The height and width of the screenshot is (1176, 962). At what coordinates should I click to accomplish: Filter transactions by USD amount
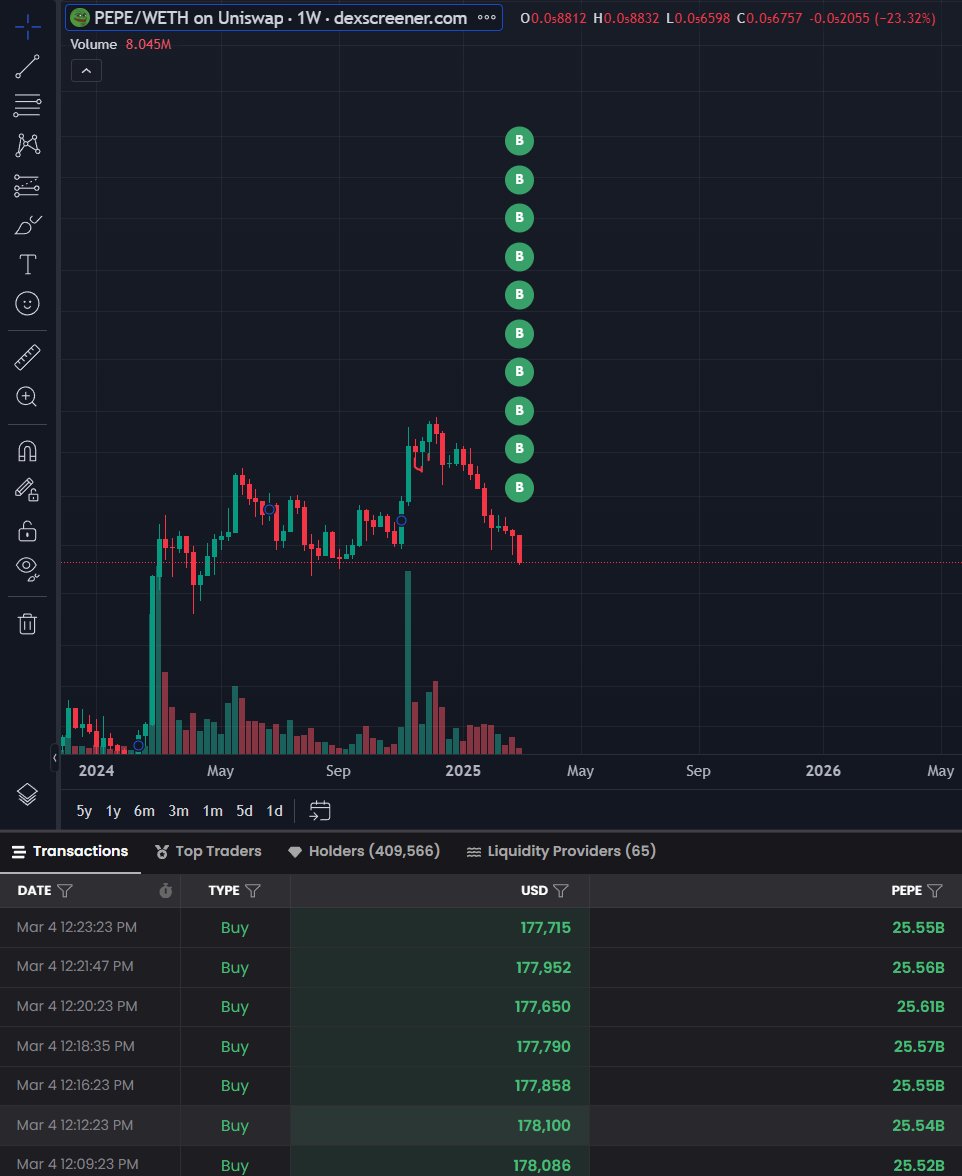point(561,890)
